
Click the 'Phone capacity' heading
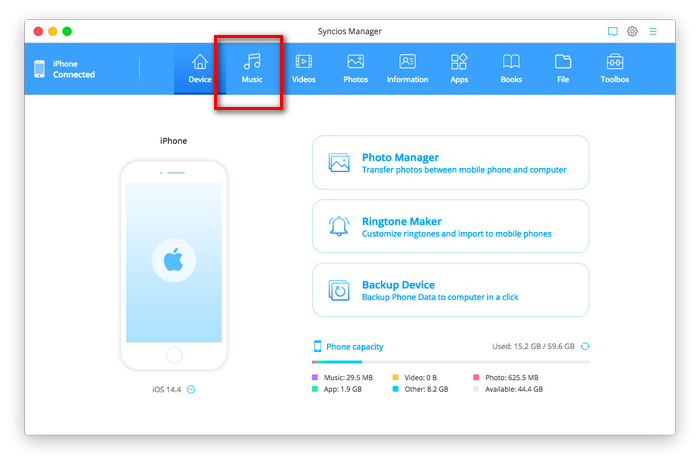(x=354, y=347)
